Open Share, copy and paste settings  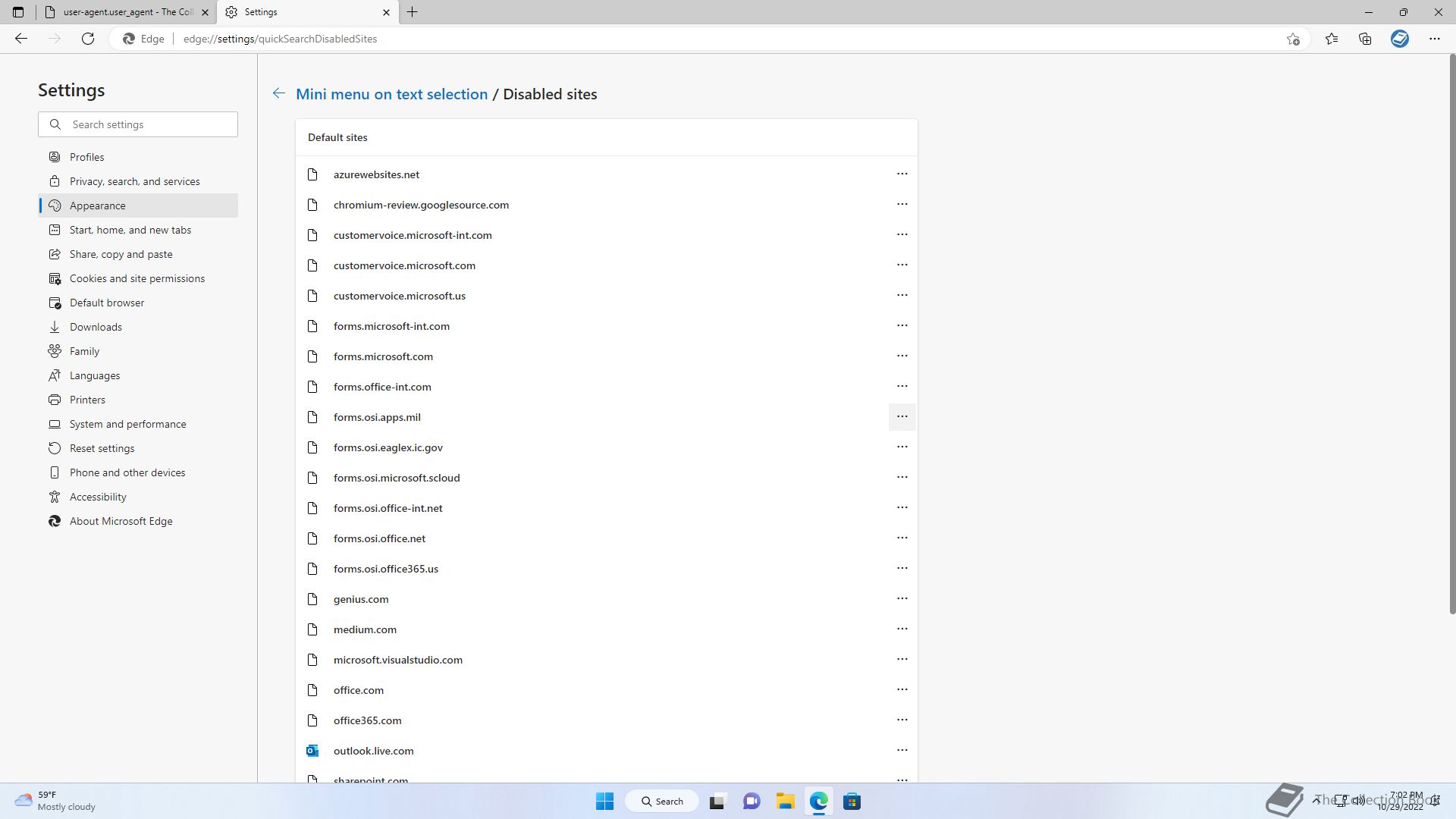click(138, 254)
